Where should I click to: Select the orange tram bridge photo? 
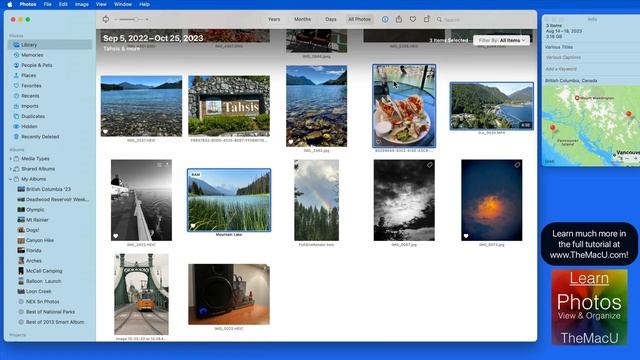[141, 294]
